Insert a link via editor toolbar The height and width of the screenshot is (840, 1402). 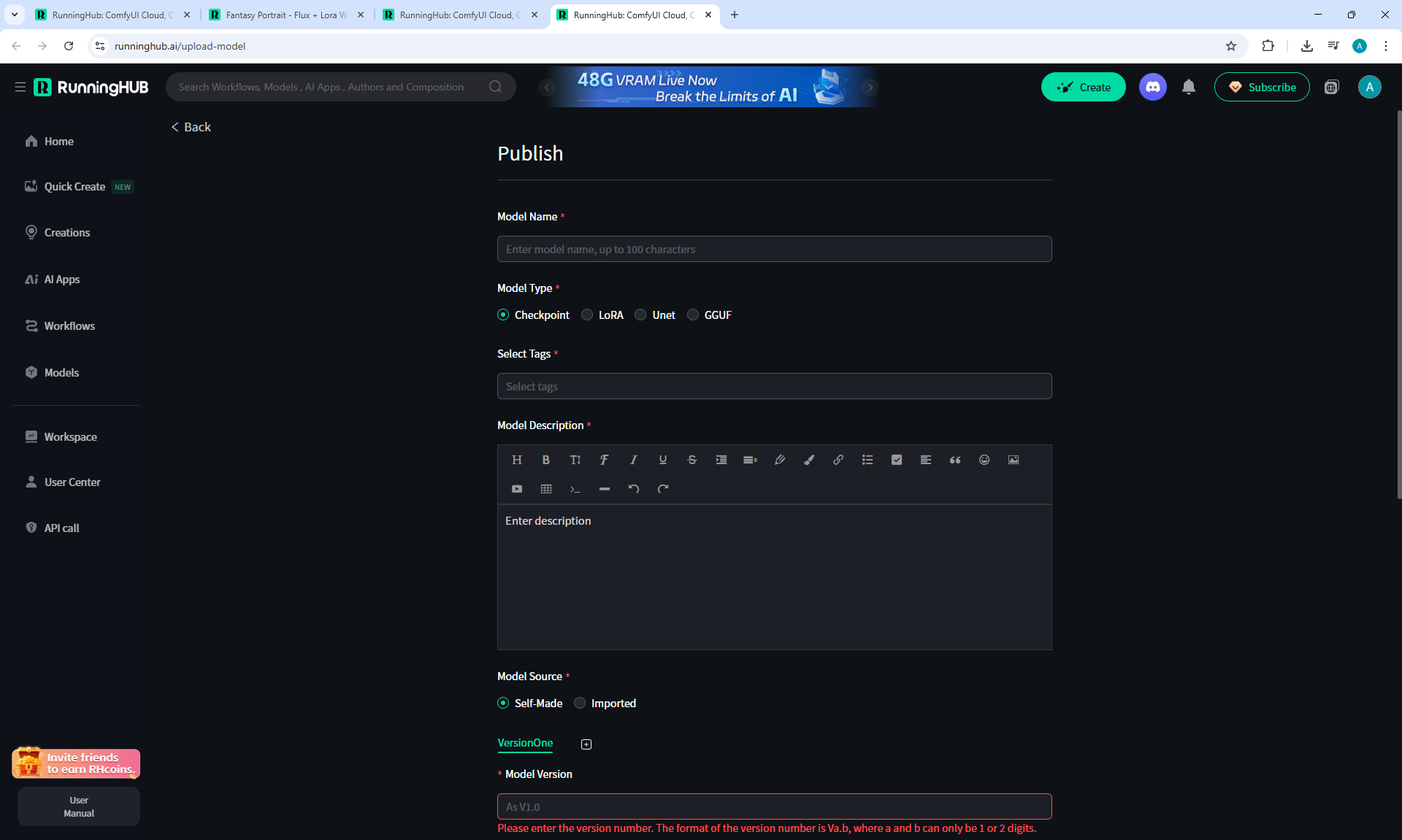point(838,460)
